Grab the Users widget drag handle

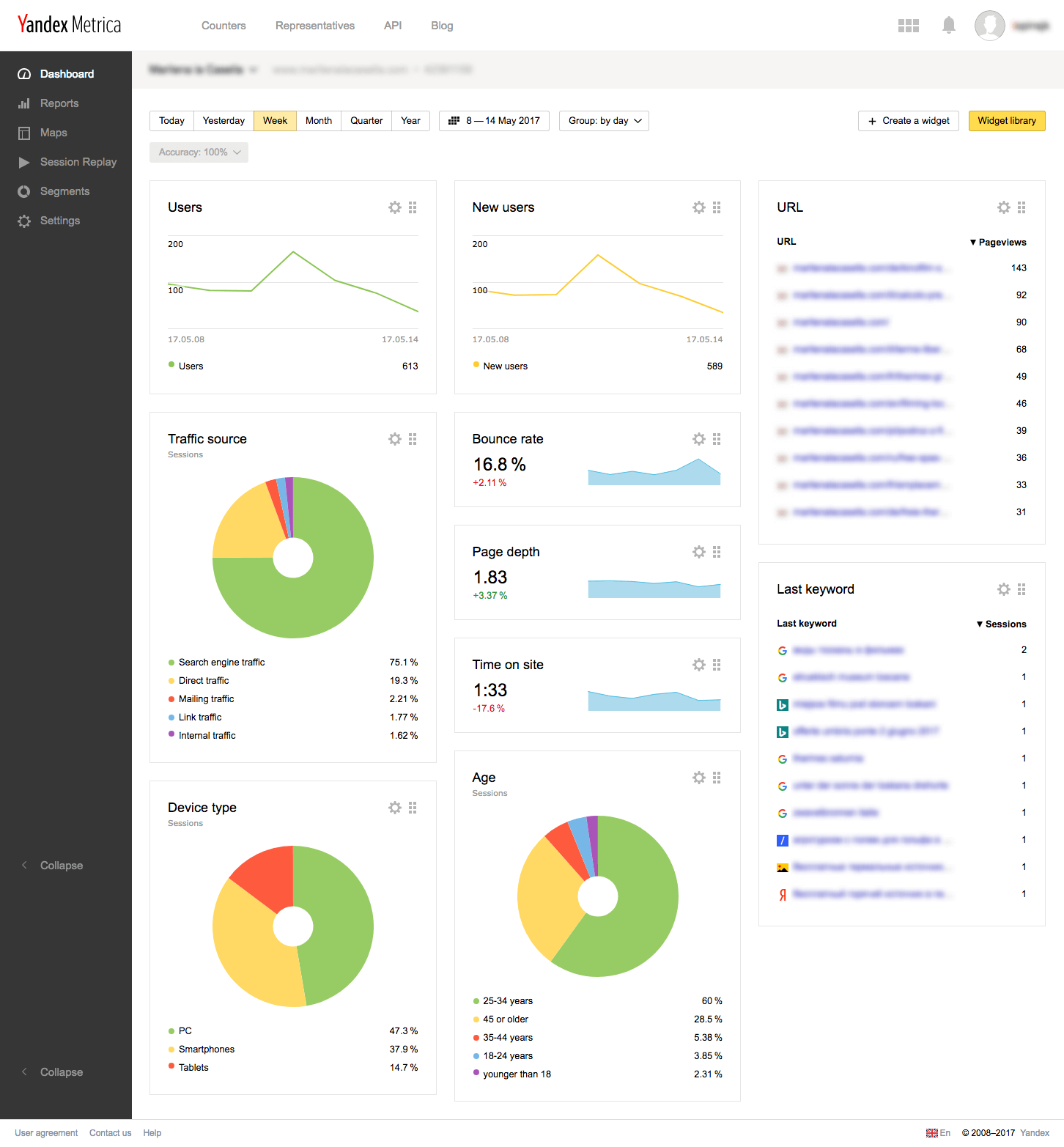413,207
